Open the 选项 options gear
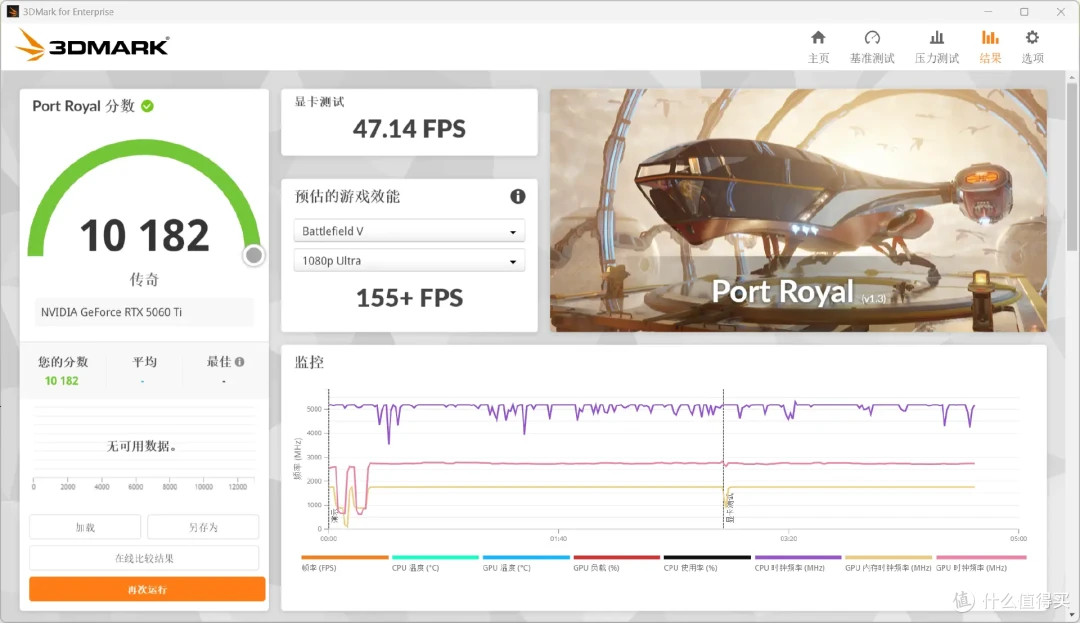Viewport: 1080px width, 623px height. pyautogui.click(x=1032, y=47)
